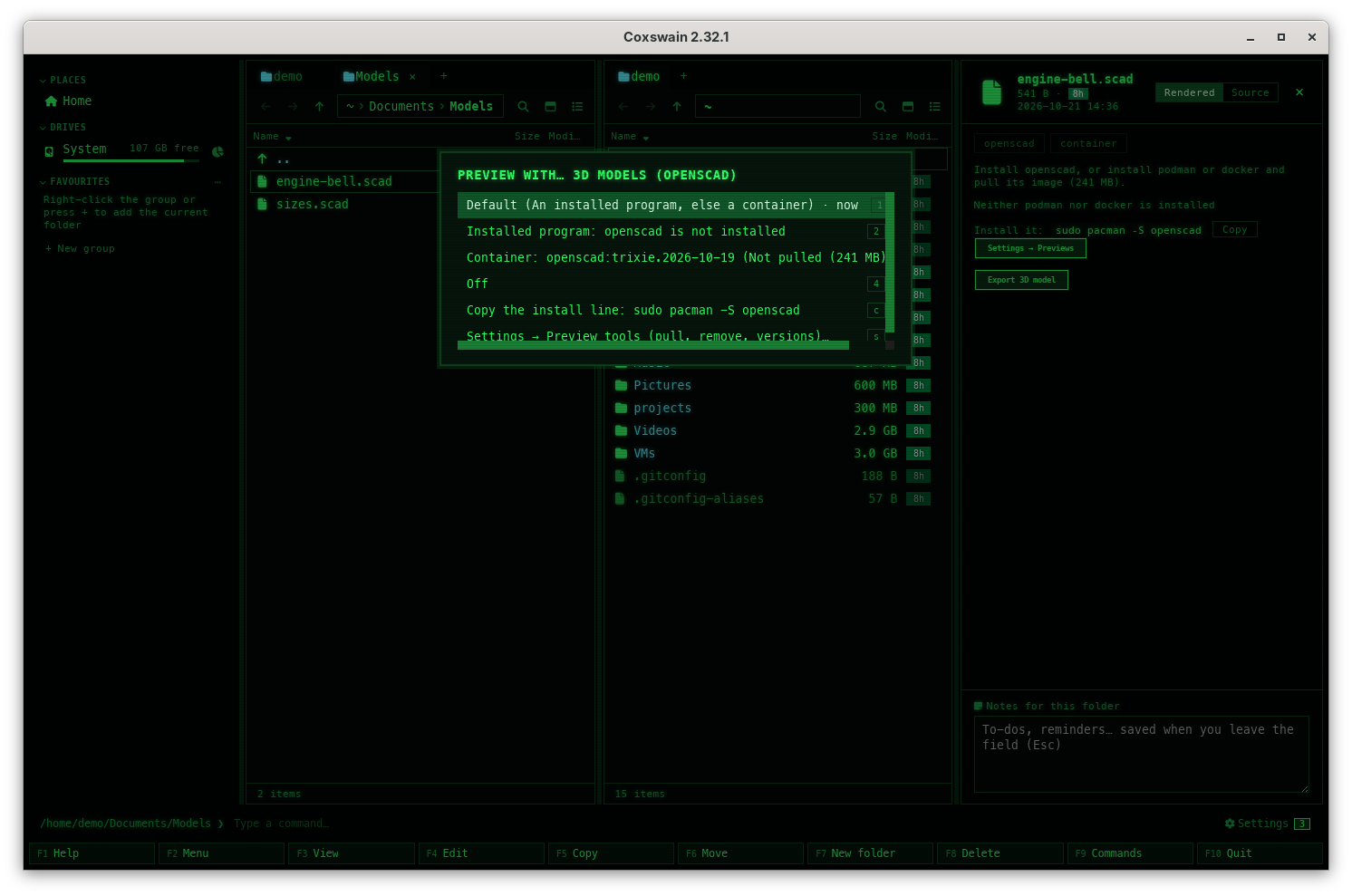The width and height of the screenshot is (1352, 896).
Task: Select the container tab in preview panel
Action: click(x=1088, y=143)
